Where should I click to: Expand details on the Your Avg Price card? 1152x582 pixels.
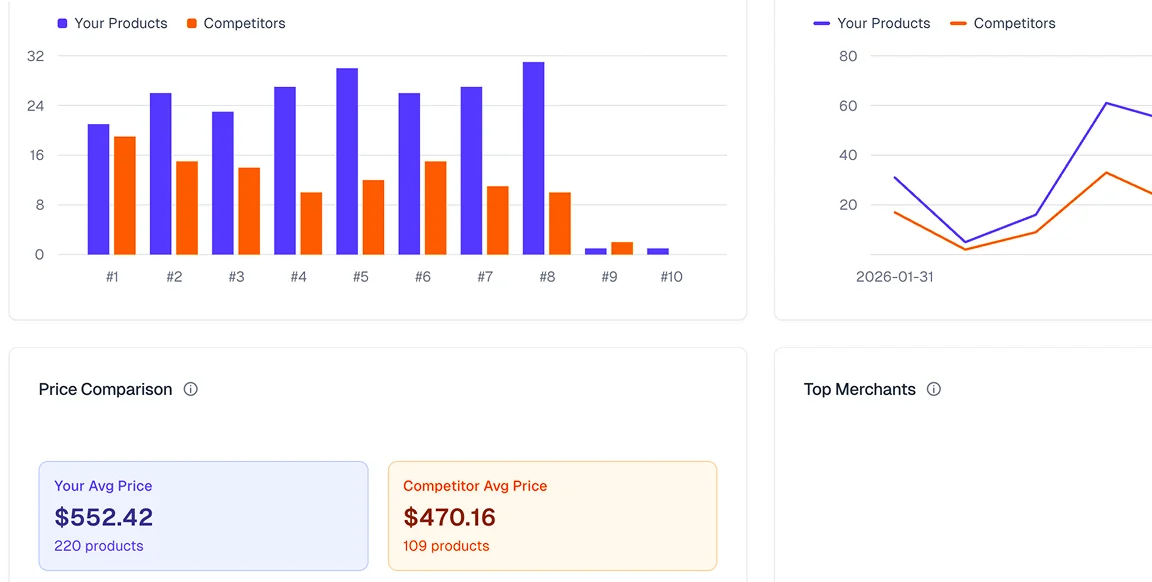(x=203, y=515)
